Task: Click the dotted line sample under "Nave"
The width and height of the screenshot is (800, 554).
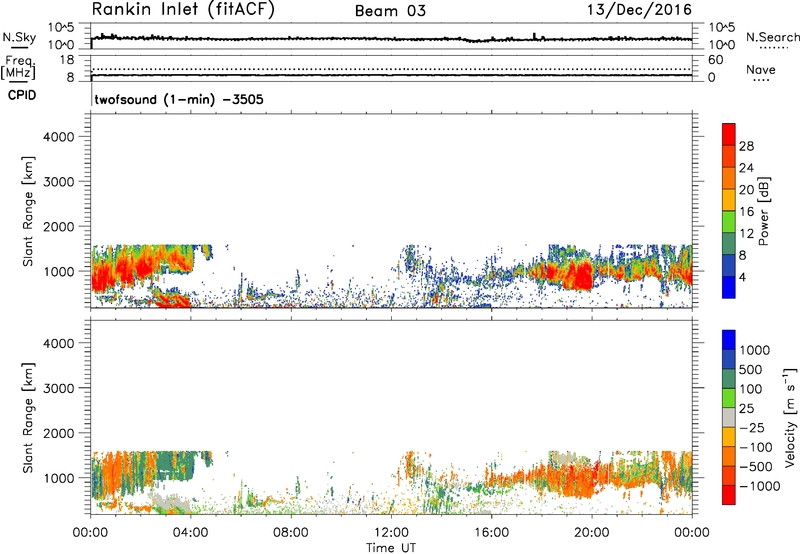Action: click(761, 81)
